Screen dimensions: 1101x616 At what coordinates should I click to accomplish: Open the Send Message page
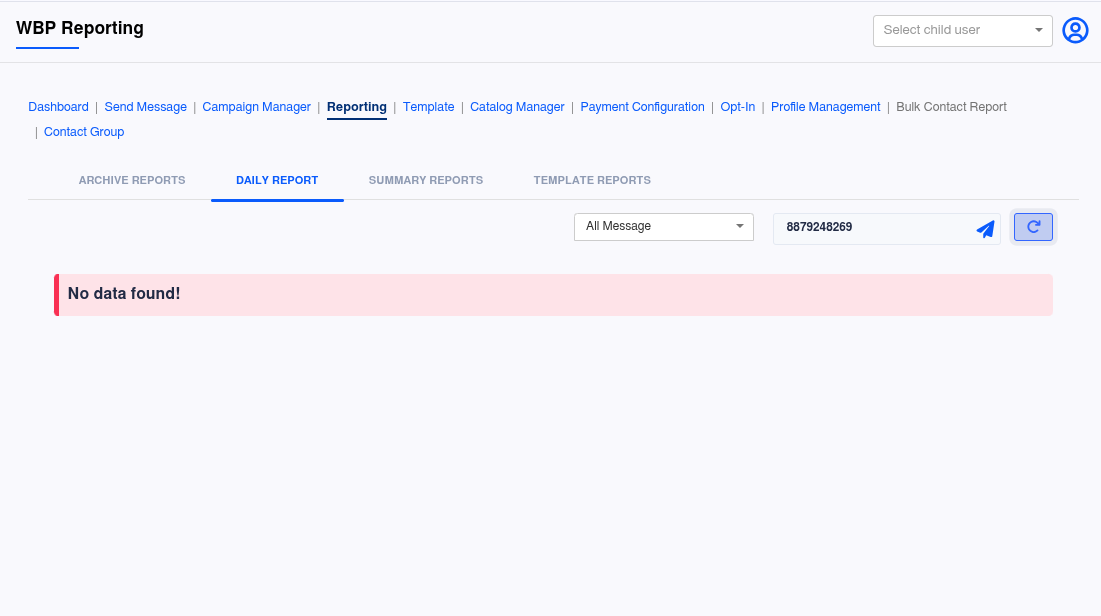(x=145, y=107)
